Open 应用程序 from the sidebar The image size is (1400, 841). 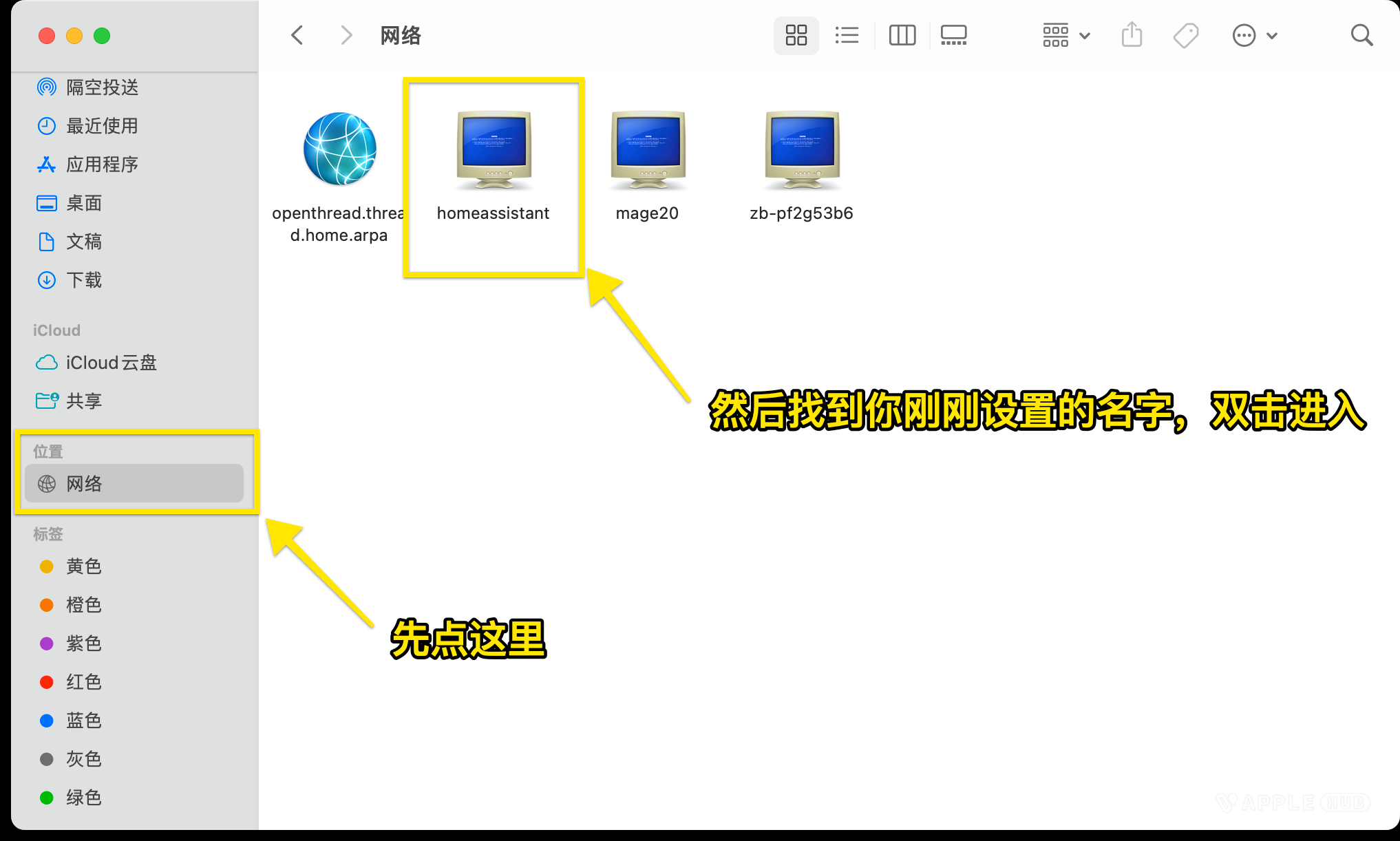[x=102, y=164]
